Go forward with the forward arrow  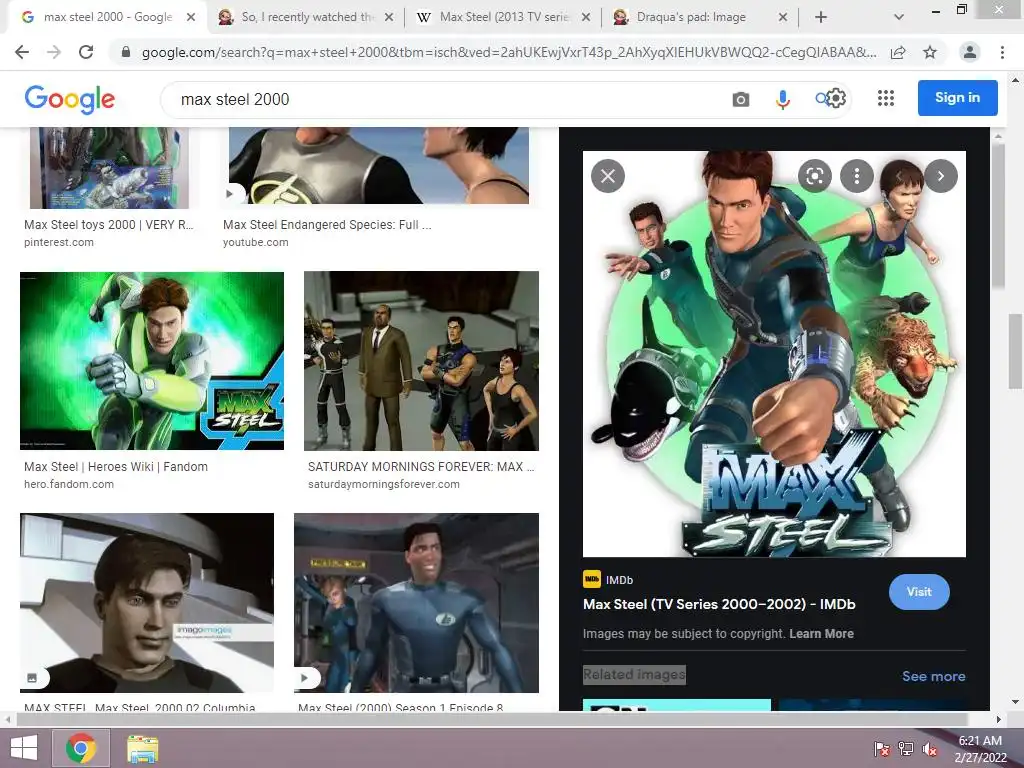(54, 52)
